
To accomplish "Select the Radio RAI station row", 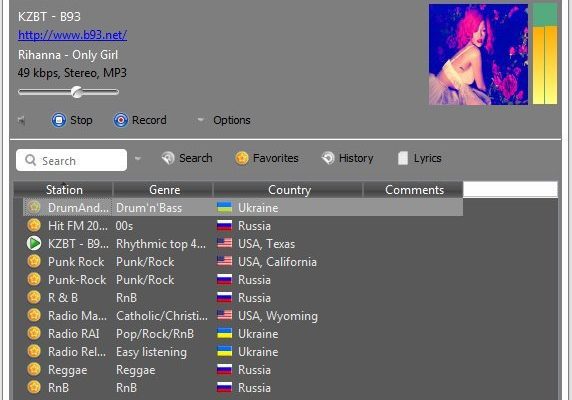I will coord(243,334).
